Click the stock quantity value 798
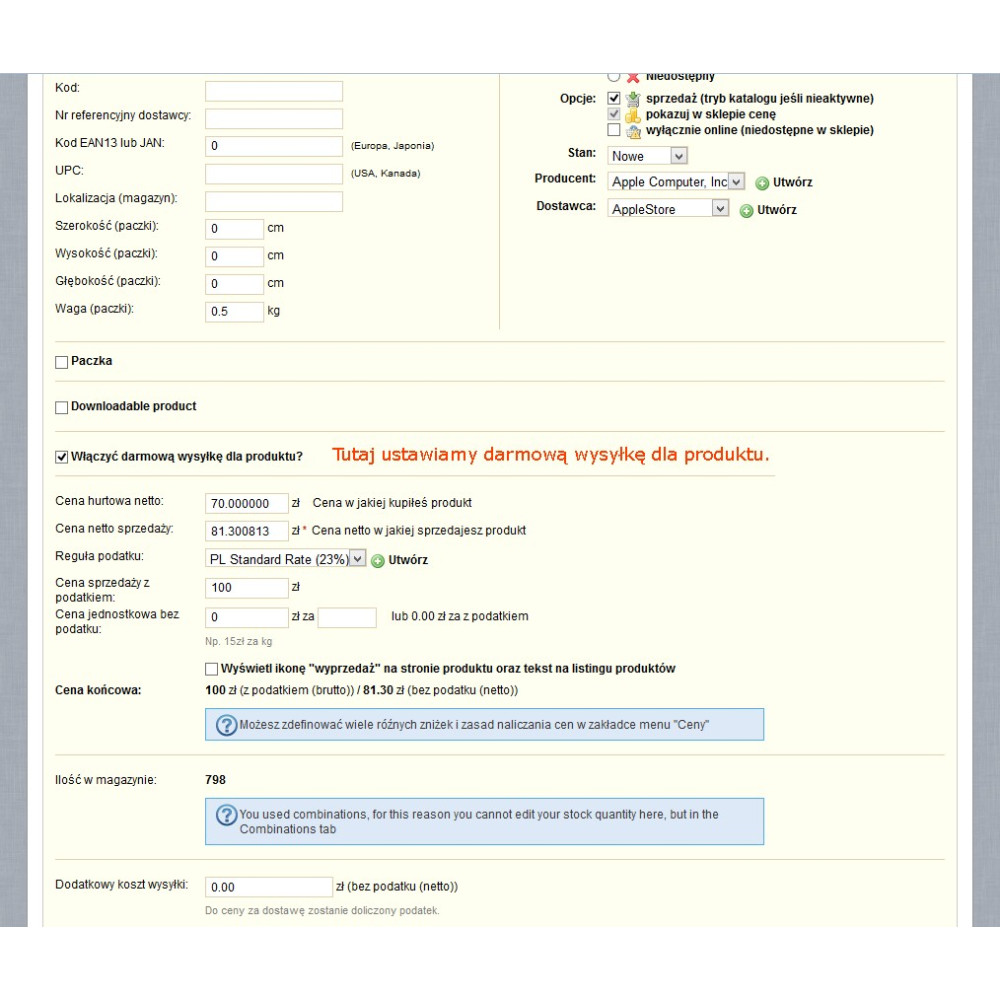 pyautogui.click(x=216, y=780)
